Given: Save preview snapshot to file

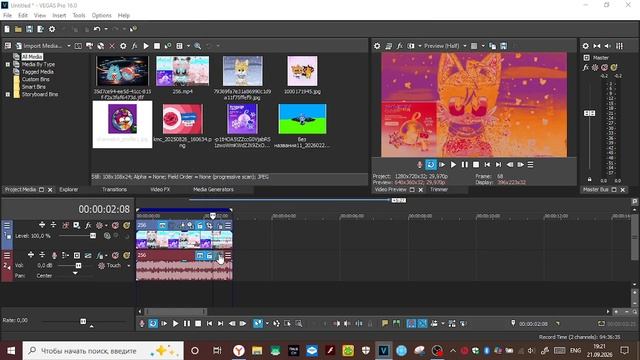Looking at the screenshot, I should pyautogui.click(x=504, y=46).
